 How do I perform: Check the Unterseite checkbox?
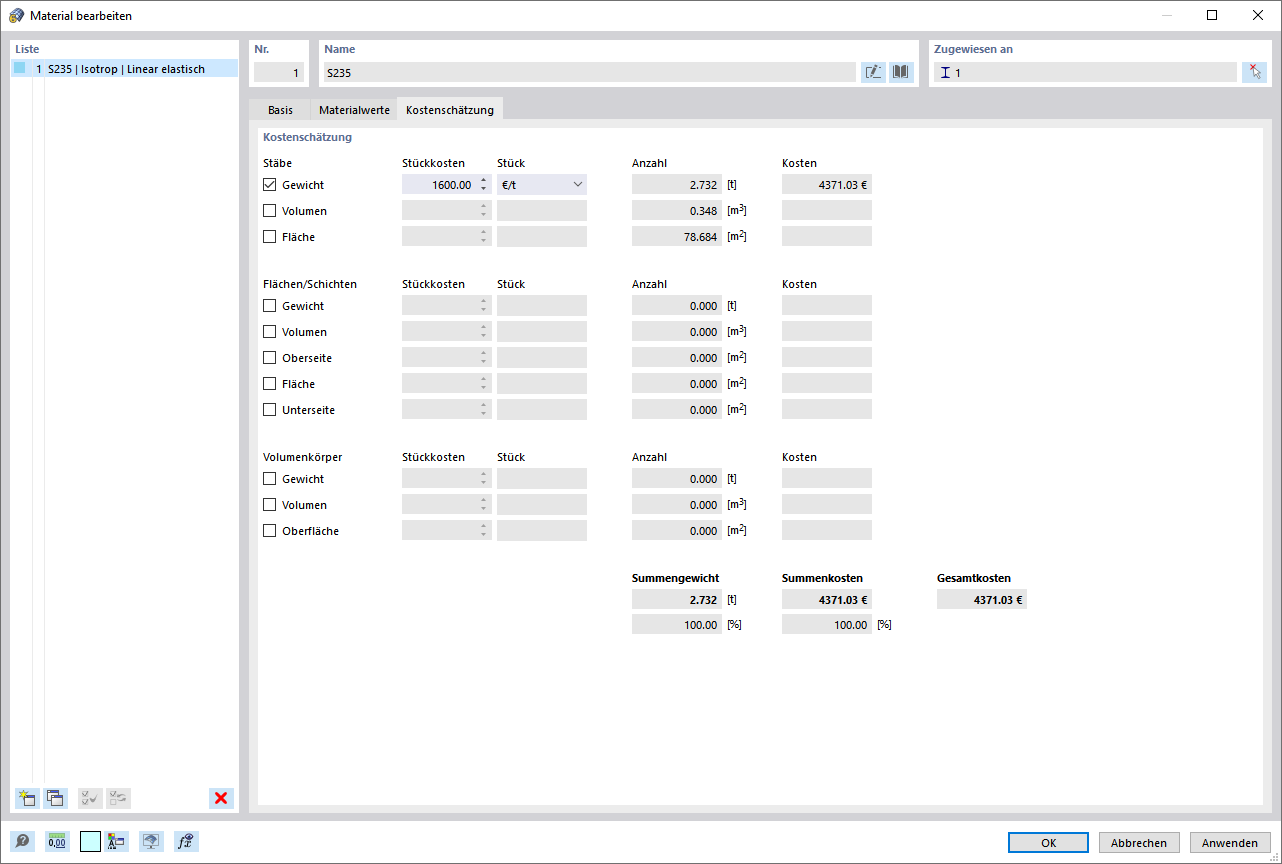[x=270, y=410]
